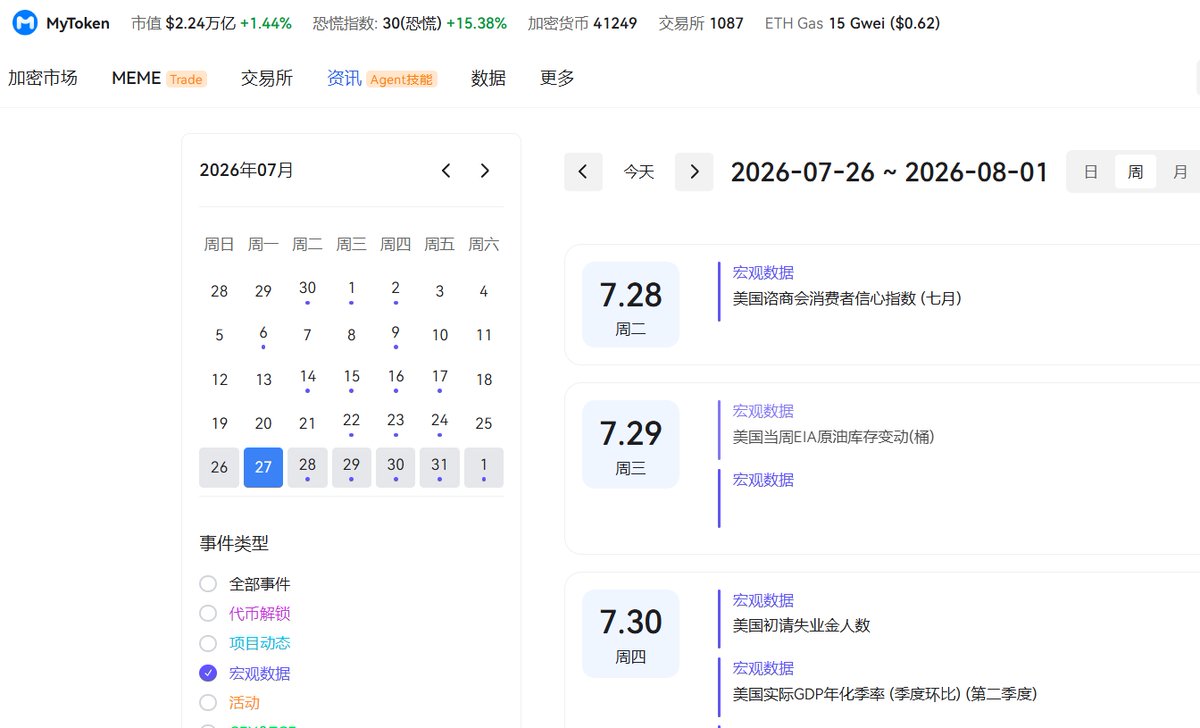Select June 30 in the calendar

coord(307,291)
